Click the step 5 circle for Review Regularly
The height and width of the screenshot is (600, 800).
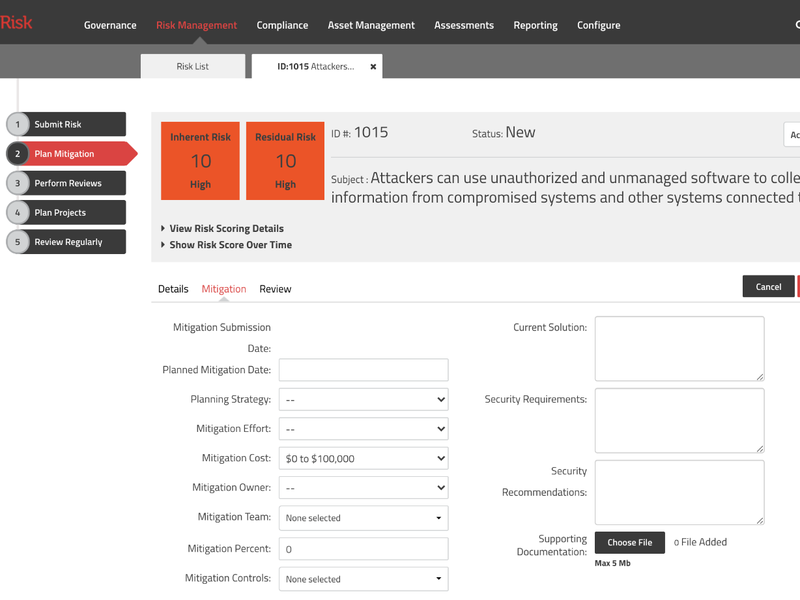(x=18, y=242)
